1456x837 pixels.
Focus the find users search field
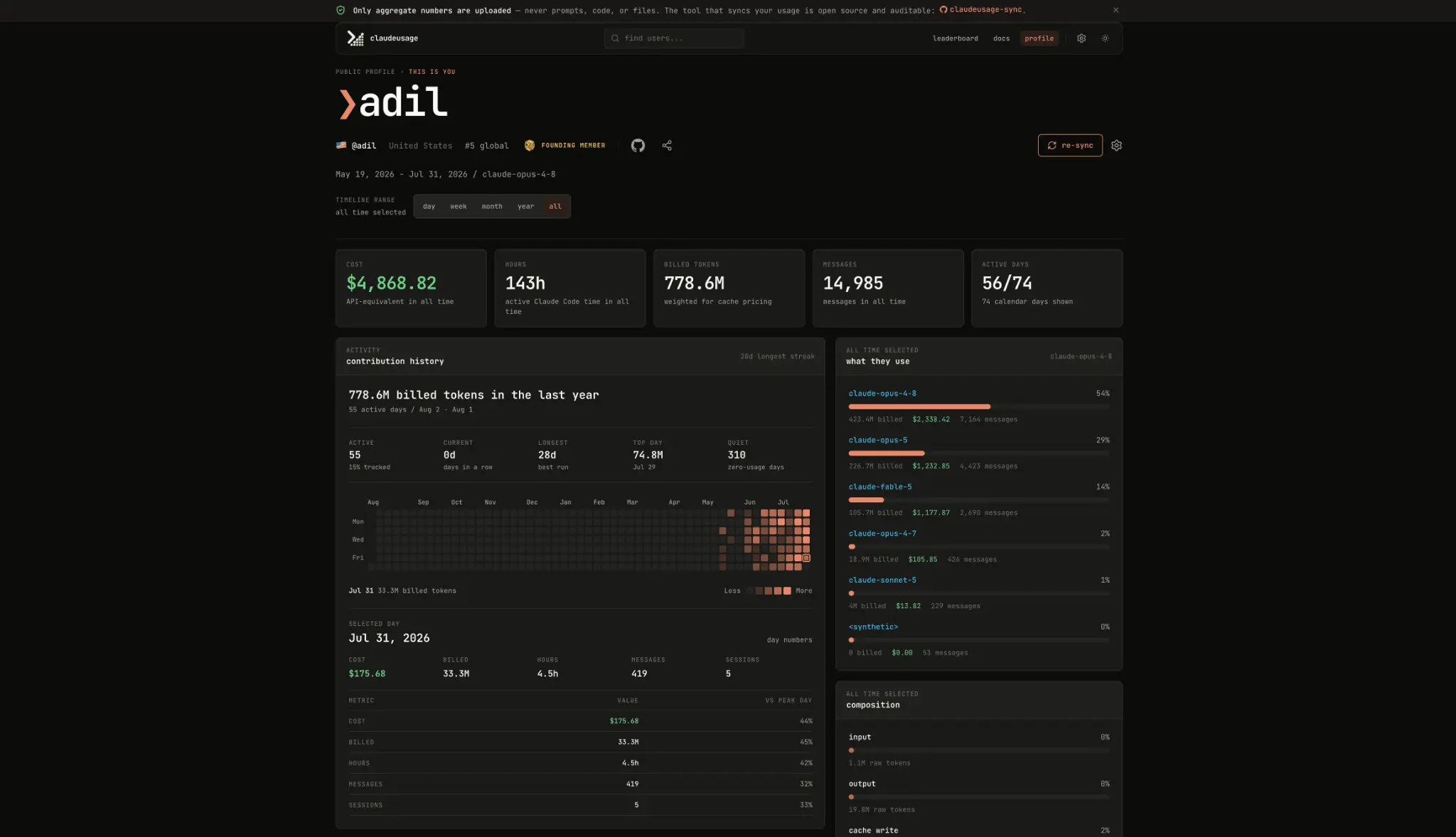(674, 38)
